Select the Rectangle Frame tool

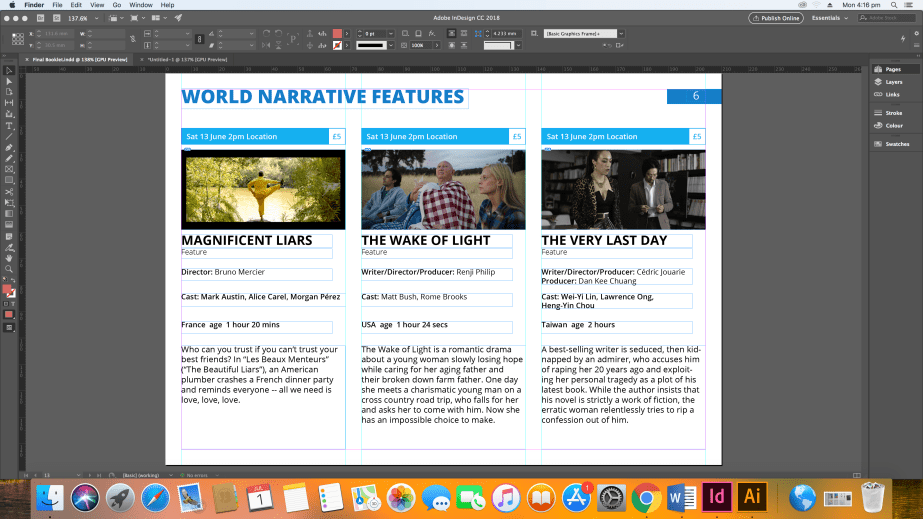(x=9, y=169)
